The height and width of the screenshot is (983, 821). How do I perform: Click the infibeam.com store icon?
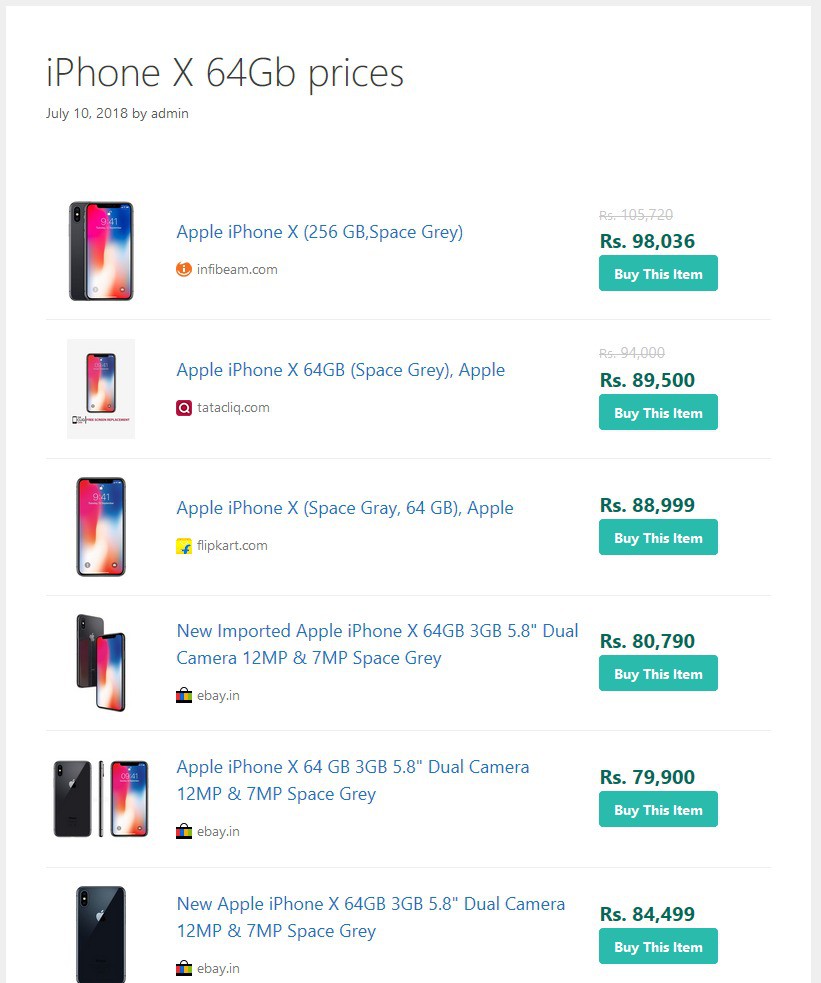coord(184,269)
